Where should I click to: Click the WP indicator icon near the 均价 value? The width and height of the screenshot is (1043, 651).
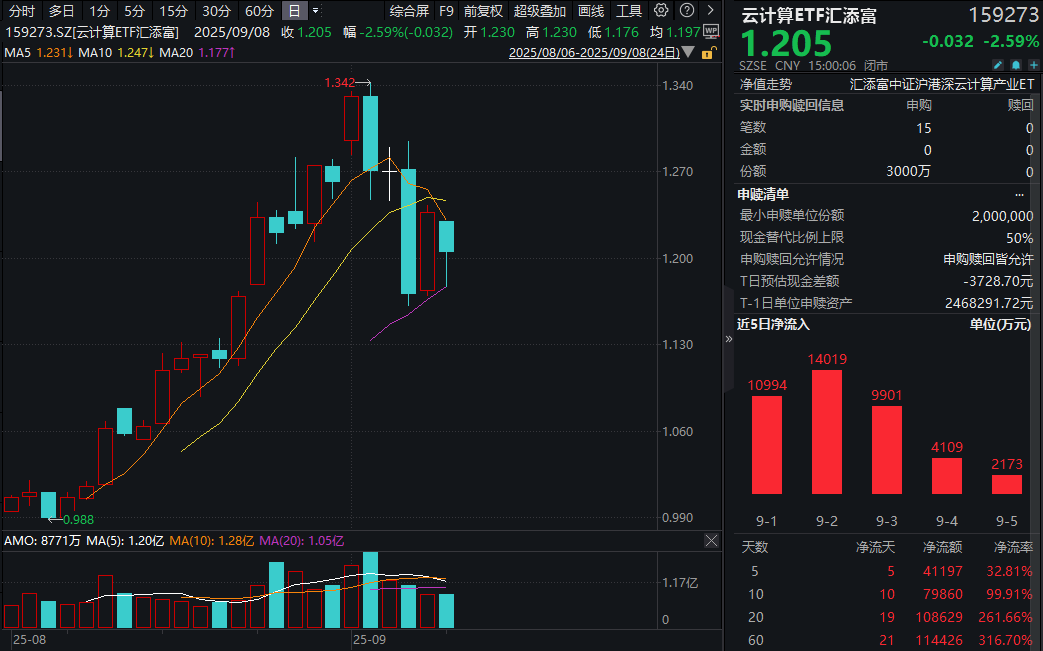click(x=711, y=31)
